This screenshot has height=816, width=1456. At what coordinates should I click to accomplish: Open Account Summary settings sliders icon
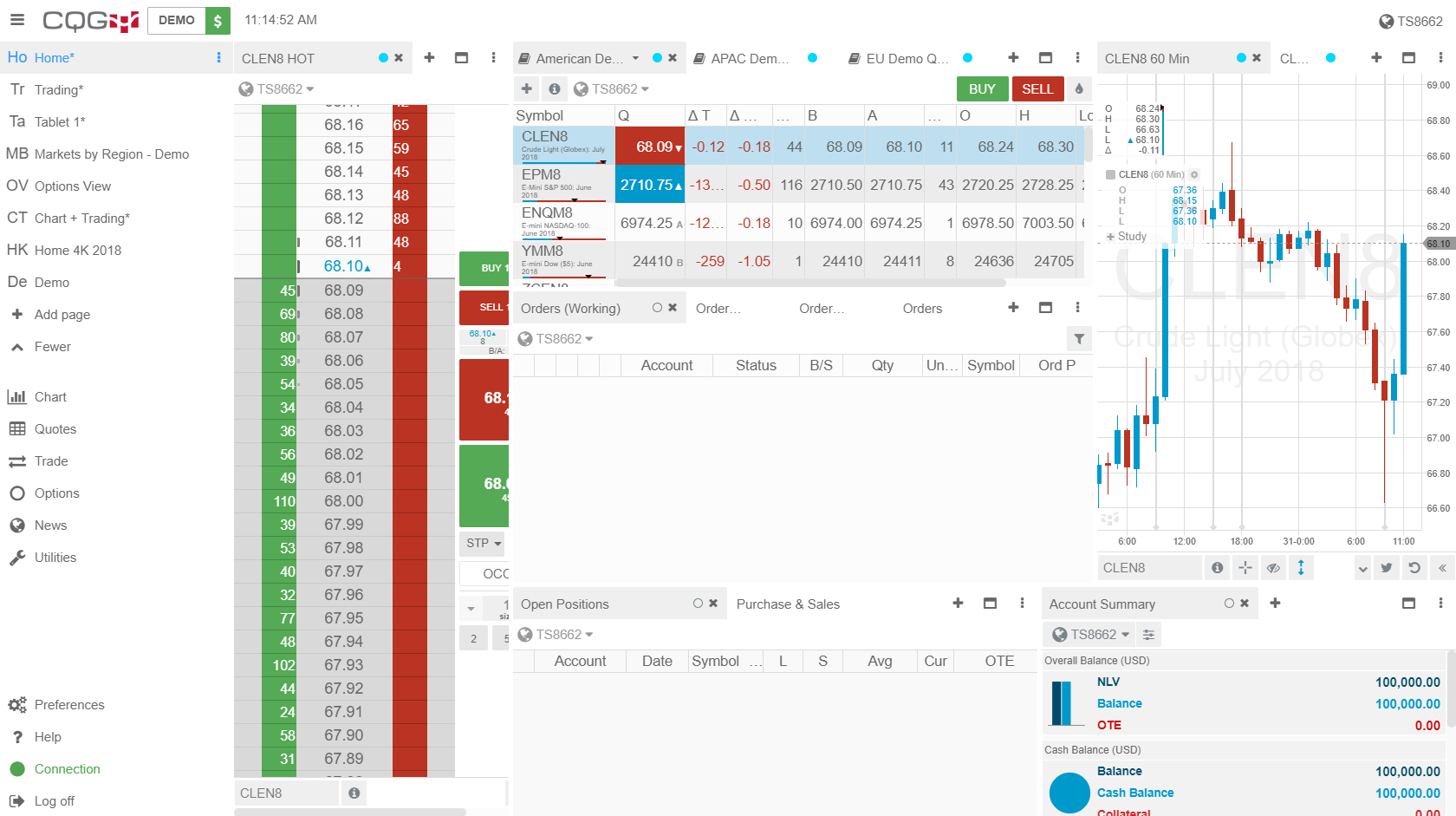[x=1148, y=635]
